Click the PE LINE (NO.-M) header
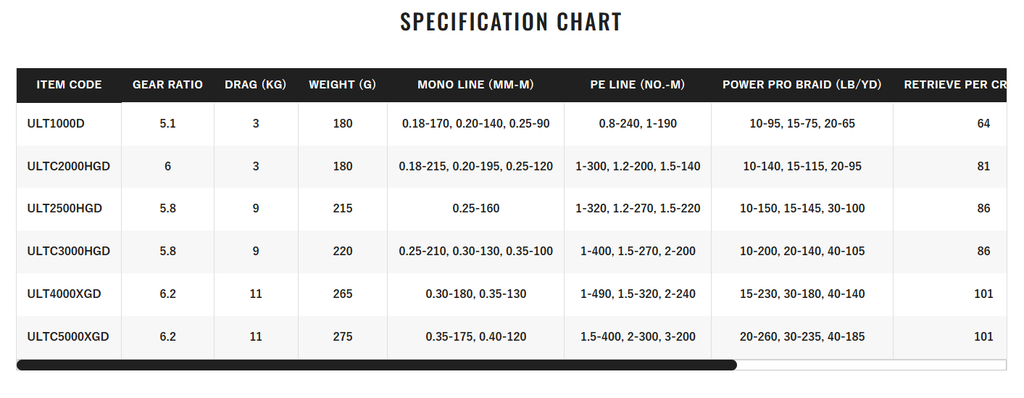Image resolution: width=1024 pixels, height=398 pixels. pyautogui.click(x=637, y=85)
